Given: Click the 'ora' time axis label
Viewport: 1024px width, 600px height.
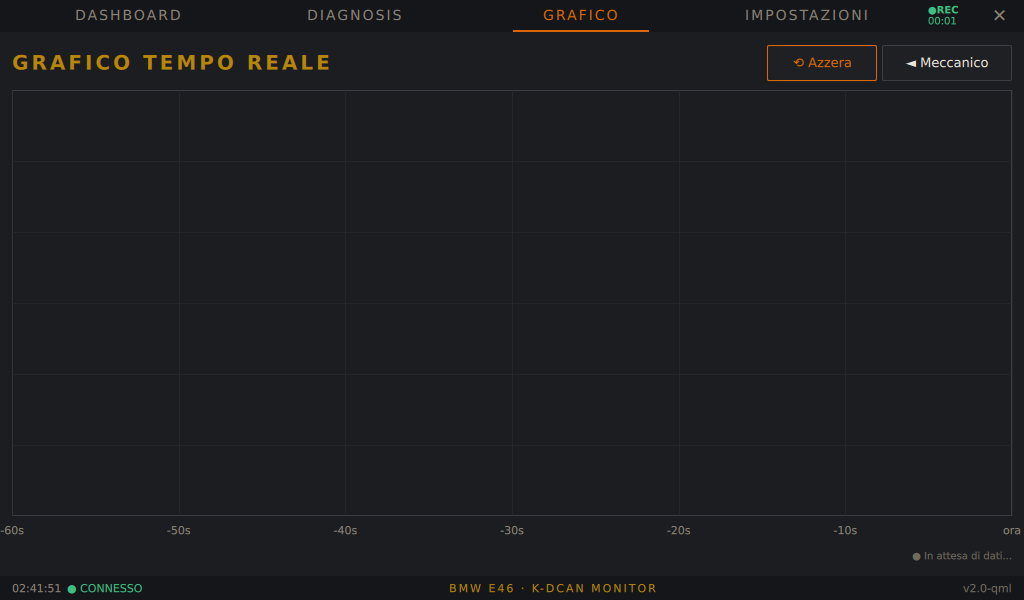Looking at the screenshot, I should [x=1012, y=530].
